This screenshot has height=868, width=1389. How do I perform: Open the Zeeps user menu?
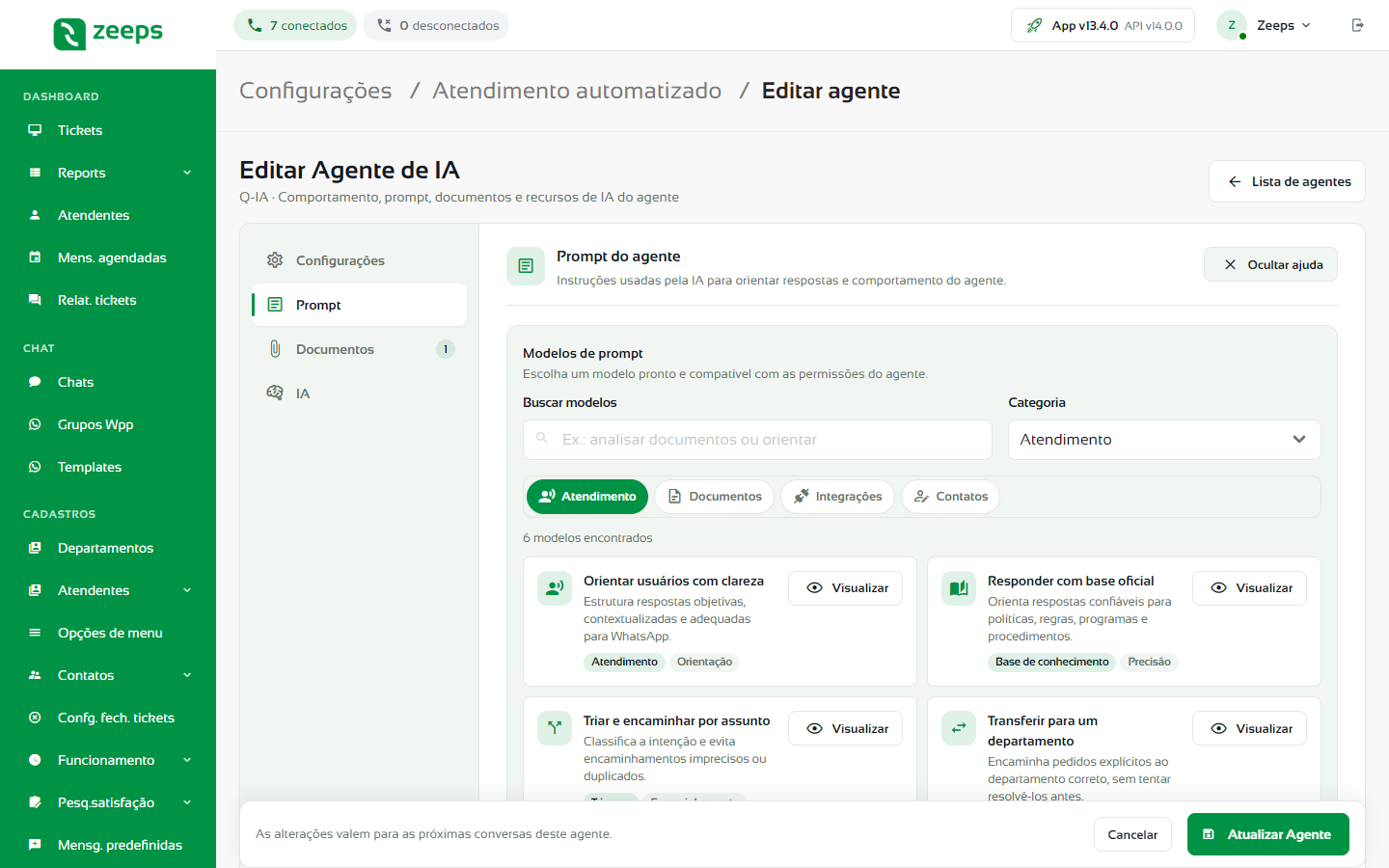(1265, 25)
